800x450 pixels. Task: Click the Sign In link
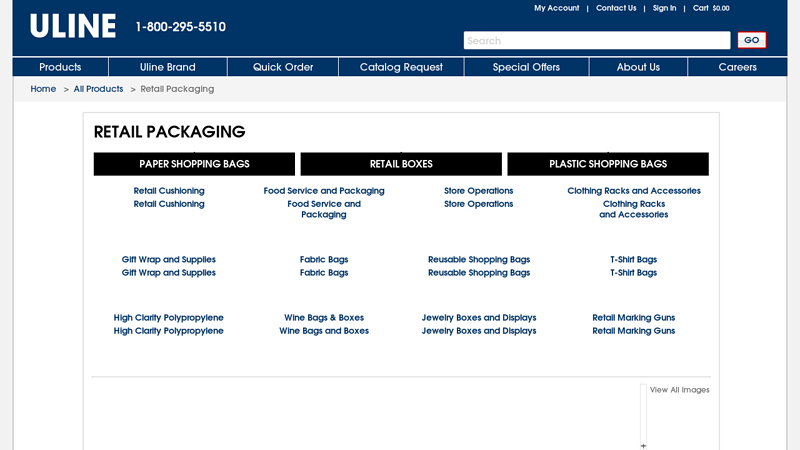pos(664,8)
